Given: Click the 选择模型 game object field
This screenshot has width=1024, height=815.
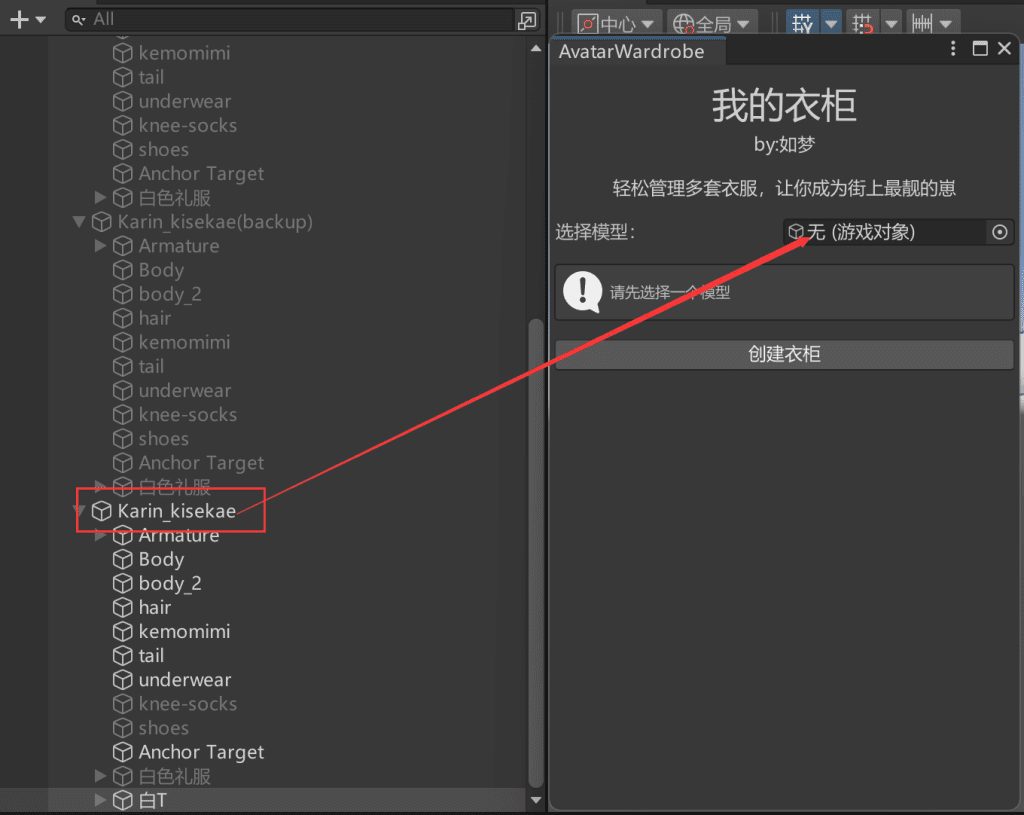Looking at the screenshot, I should [885, 232].
